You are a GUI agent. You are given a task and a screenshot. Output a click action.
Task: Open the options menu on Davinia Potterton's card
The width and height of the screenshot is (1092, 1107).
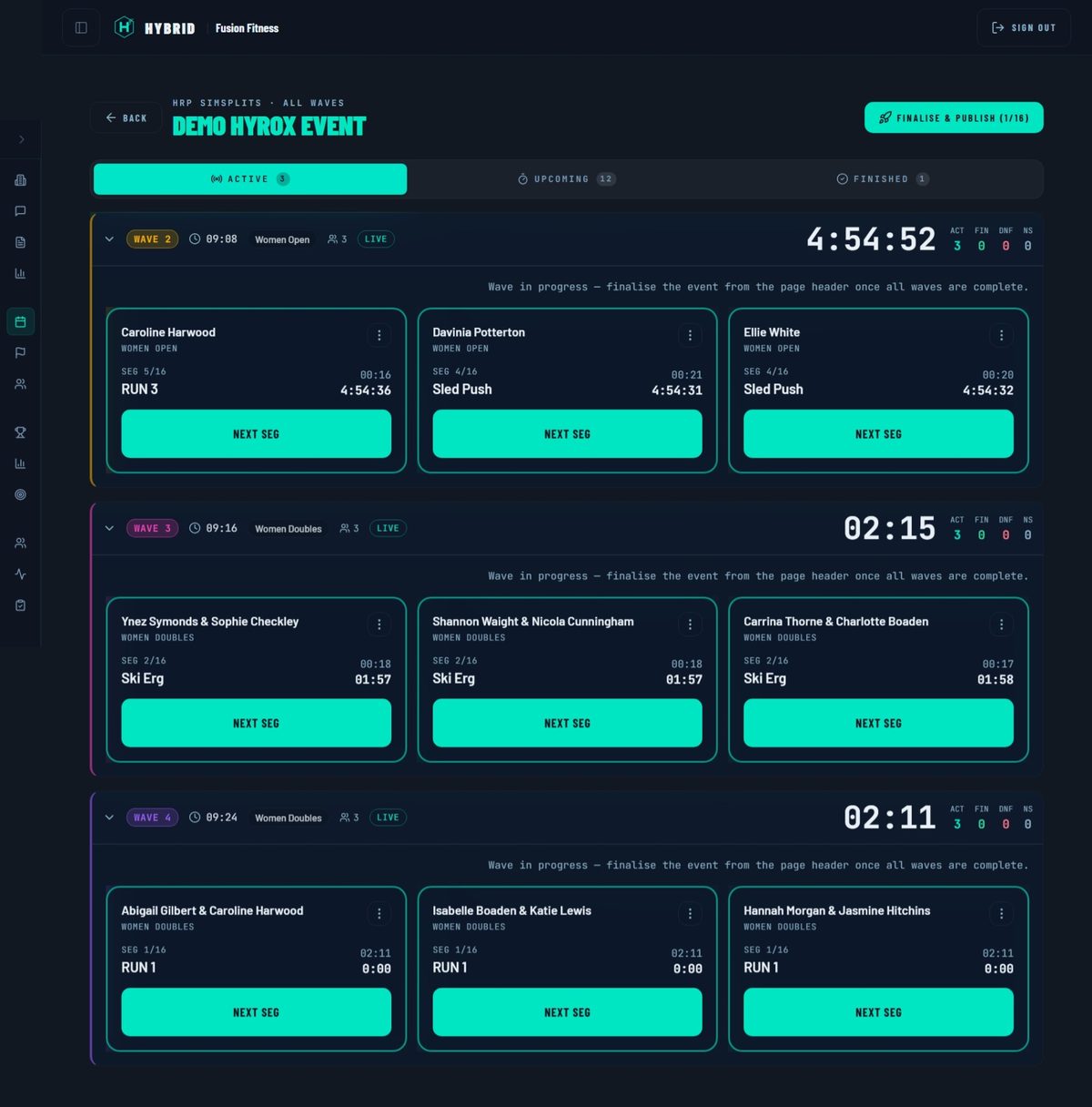pyautogui.click(x=690, y=336)
